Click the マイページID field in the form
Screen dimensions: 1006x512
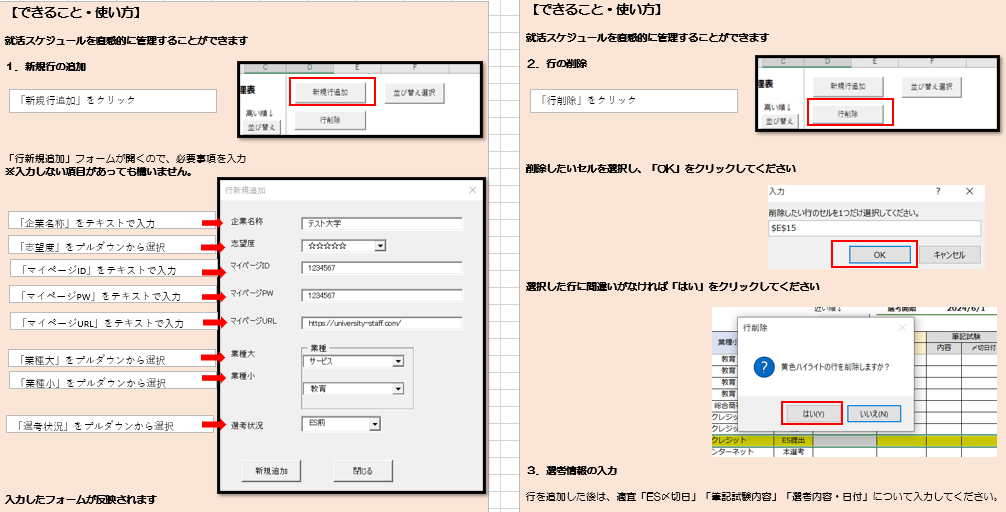point(382,268)
